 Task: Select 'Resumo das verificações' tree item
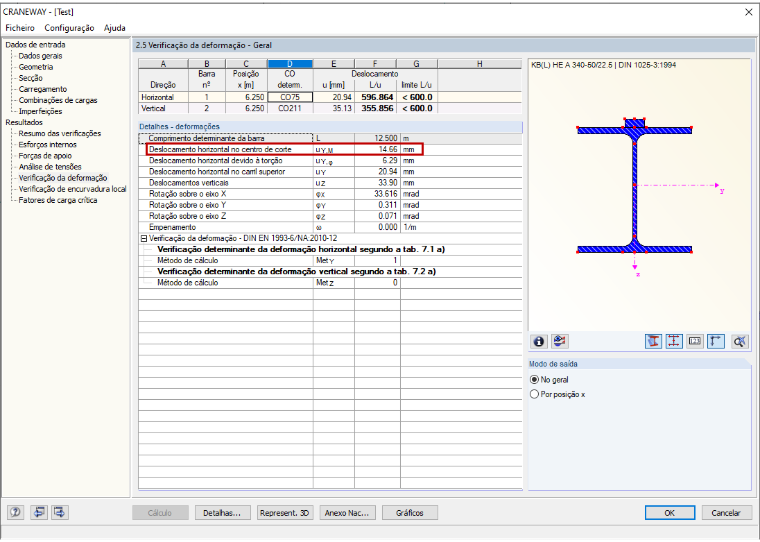[60, 133]
